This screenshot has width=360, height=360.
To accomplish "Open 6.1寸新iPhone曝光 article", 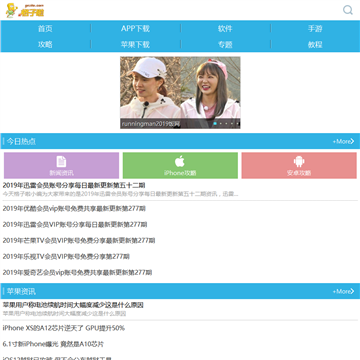I will [53, 344].
